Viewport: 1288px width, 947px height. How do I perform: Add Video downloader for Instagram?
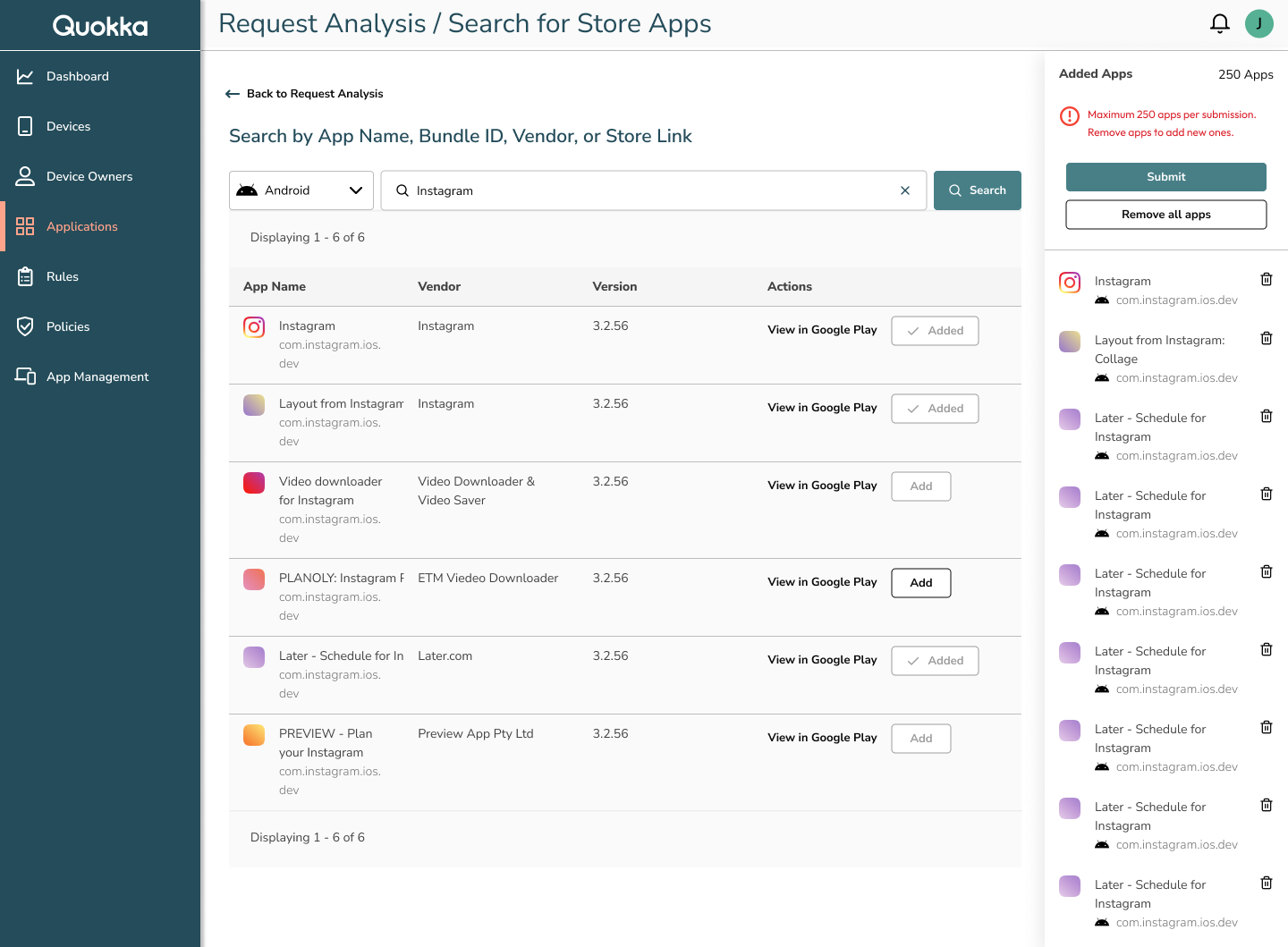[921, 486]
